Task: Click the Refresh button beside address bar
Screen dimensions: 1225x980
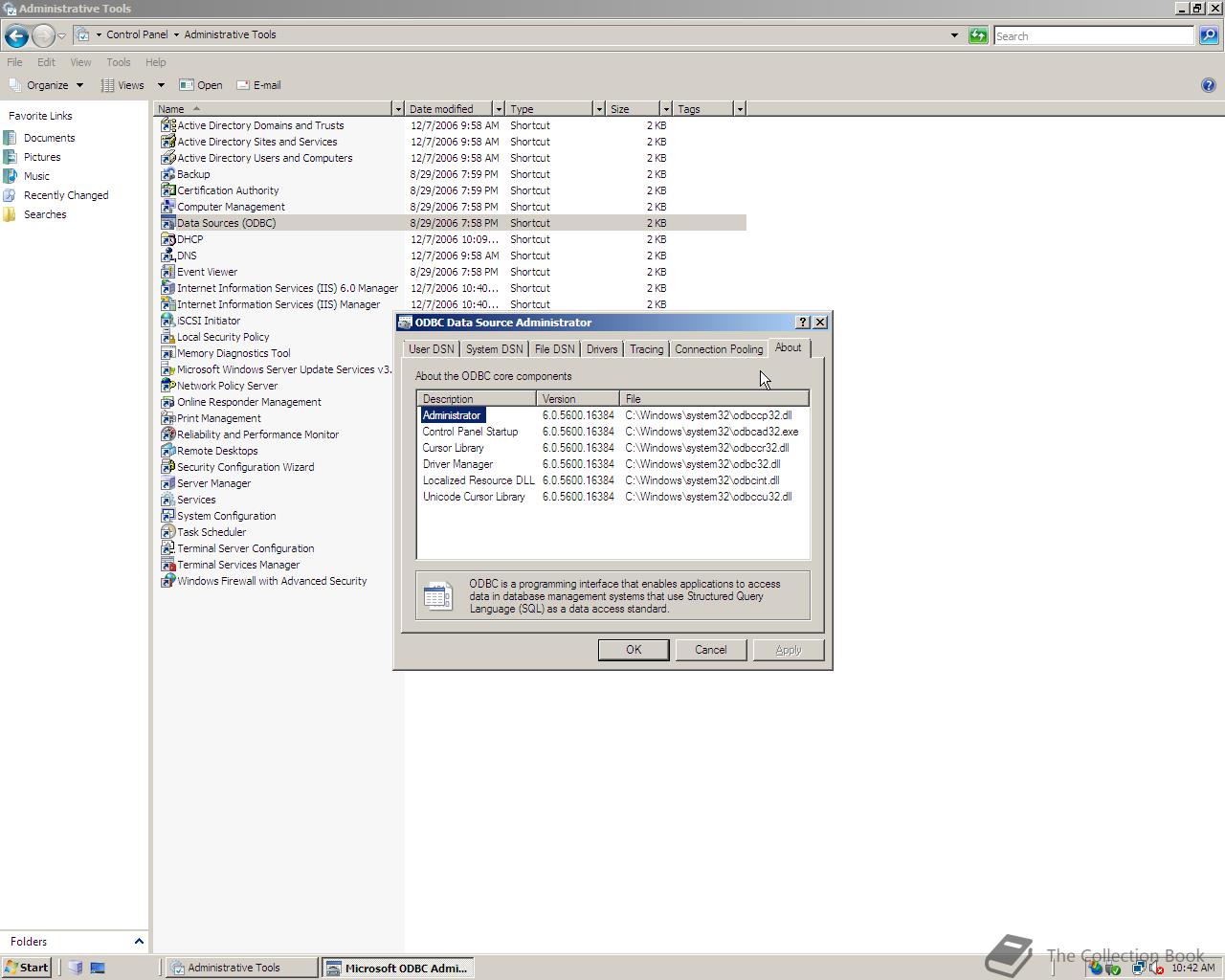Action: (978, 35)
